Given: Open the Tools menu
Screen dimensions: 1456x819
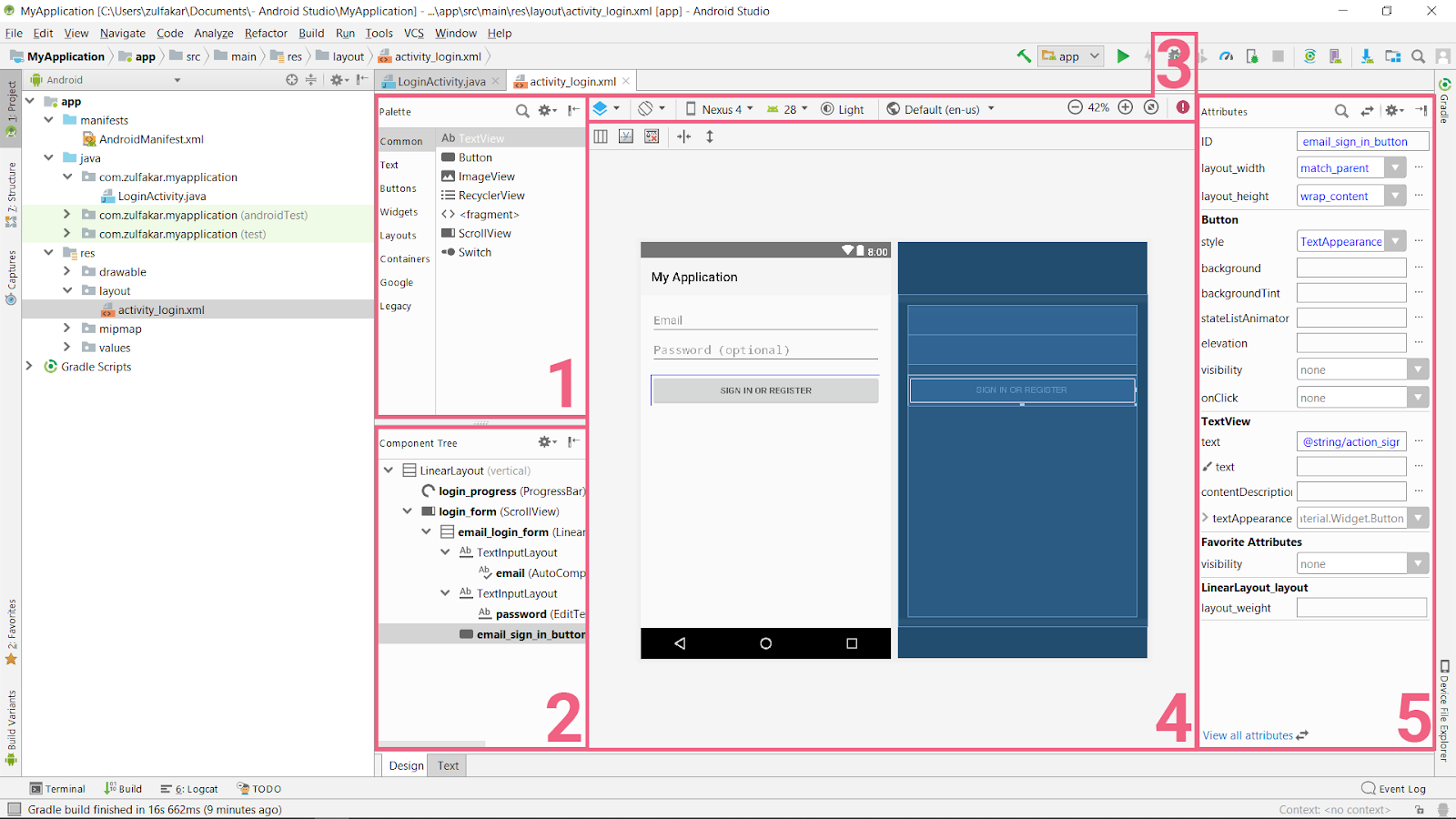Looking at the screenshot, I should pyautogui.click(x=379, y=33).
